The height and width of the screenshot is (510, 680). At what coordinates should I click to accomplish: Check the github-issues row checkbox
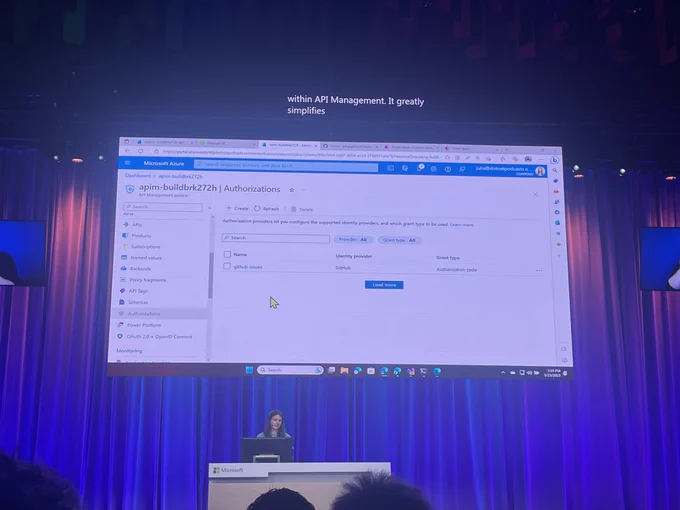click(227, 266)
